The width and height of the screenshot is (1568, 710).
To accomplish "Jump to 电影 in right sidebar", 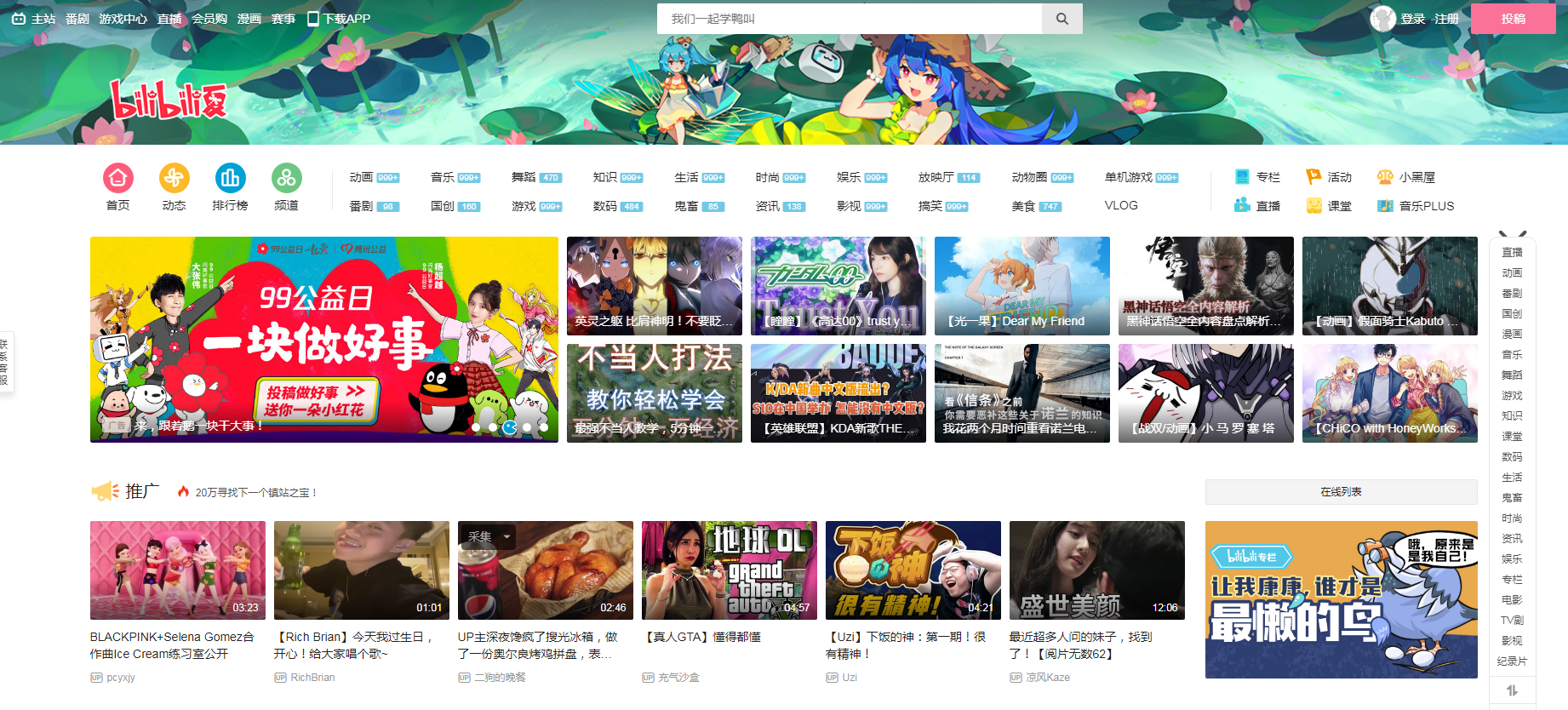I will click(1512, 600).
